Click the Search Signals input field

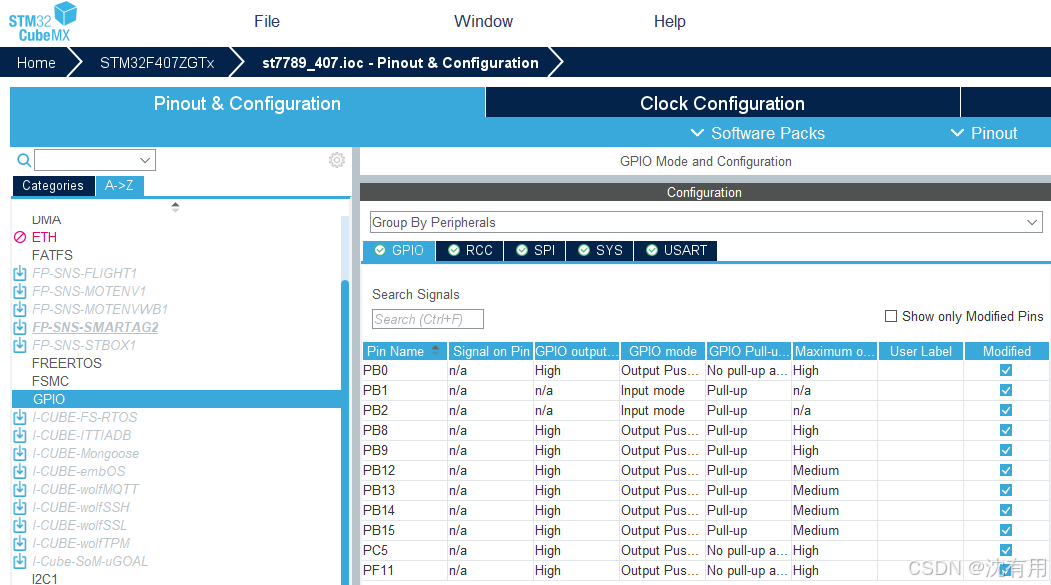[428, 319]
